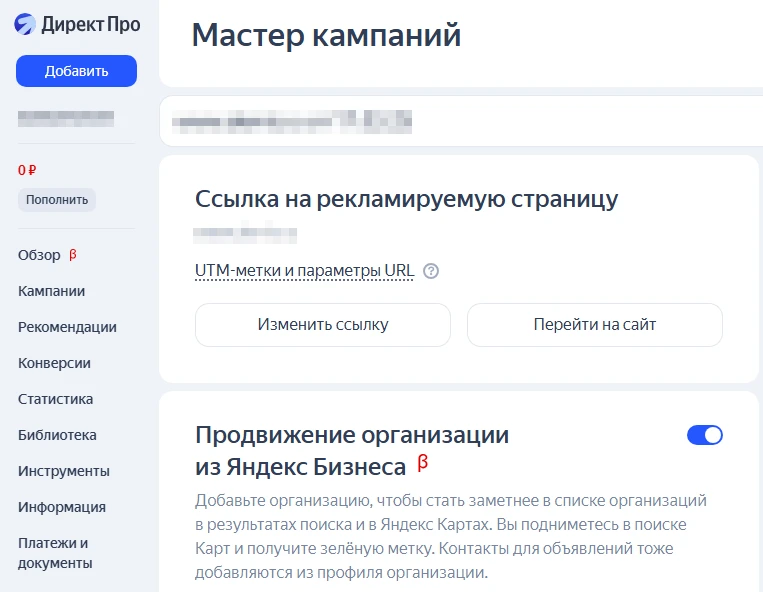
Task: Open the Информация sidebar item
Action: pyautogui.click(x=61, y=507)
